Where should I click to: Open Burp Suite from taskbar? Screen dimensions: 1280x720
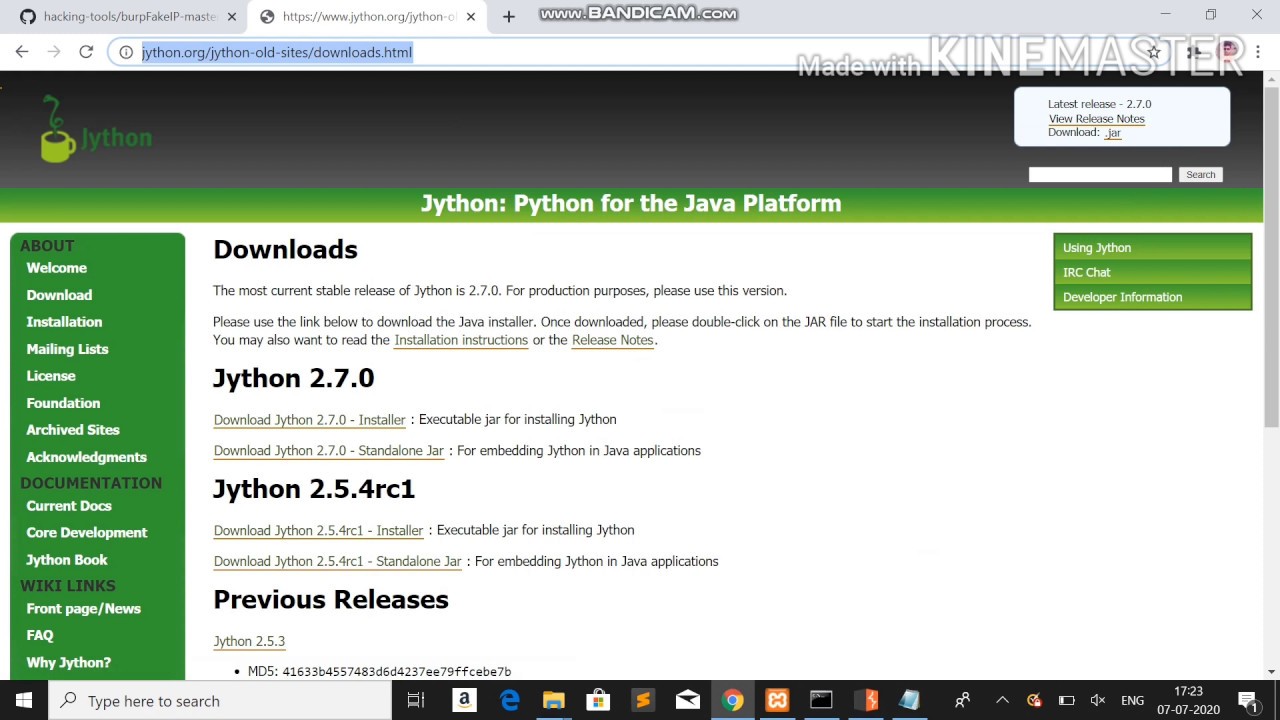(x=866, y=700)
